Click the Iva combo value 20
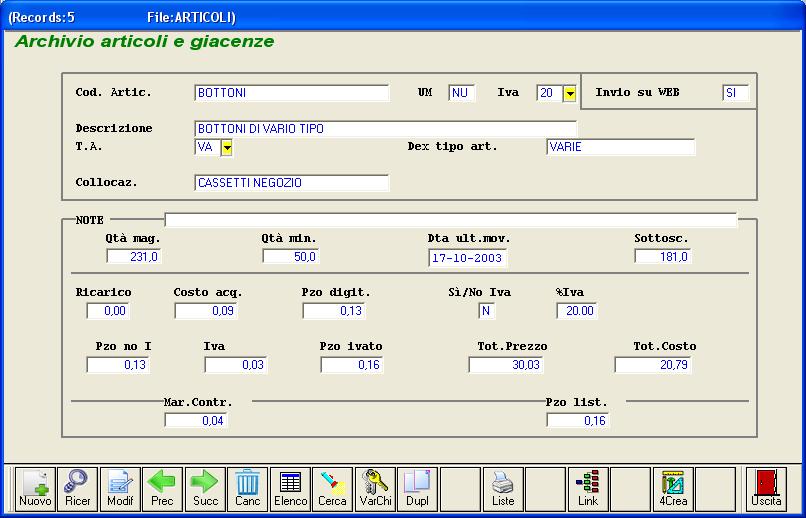Viewport: 806px width, 518px height. click(x=549, y=94)
